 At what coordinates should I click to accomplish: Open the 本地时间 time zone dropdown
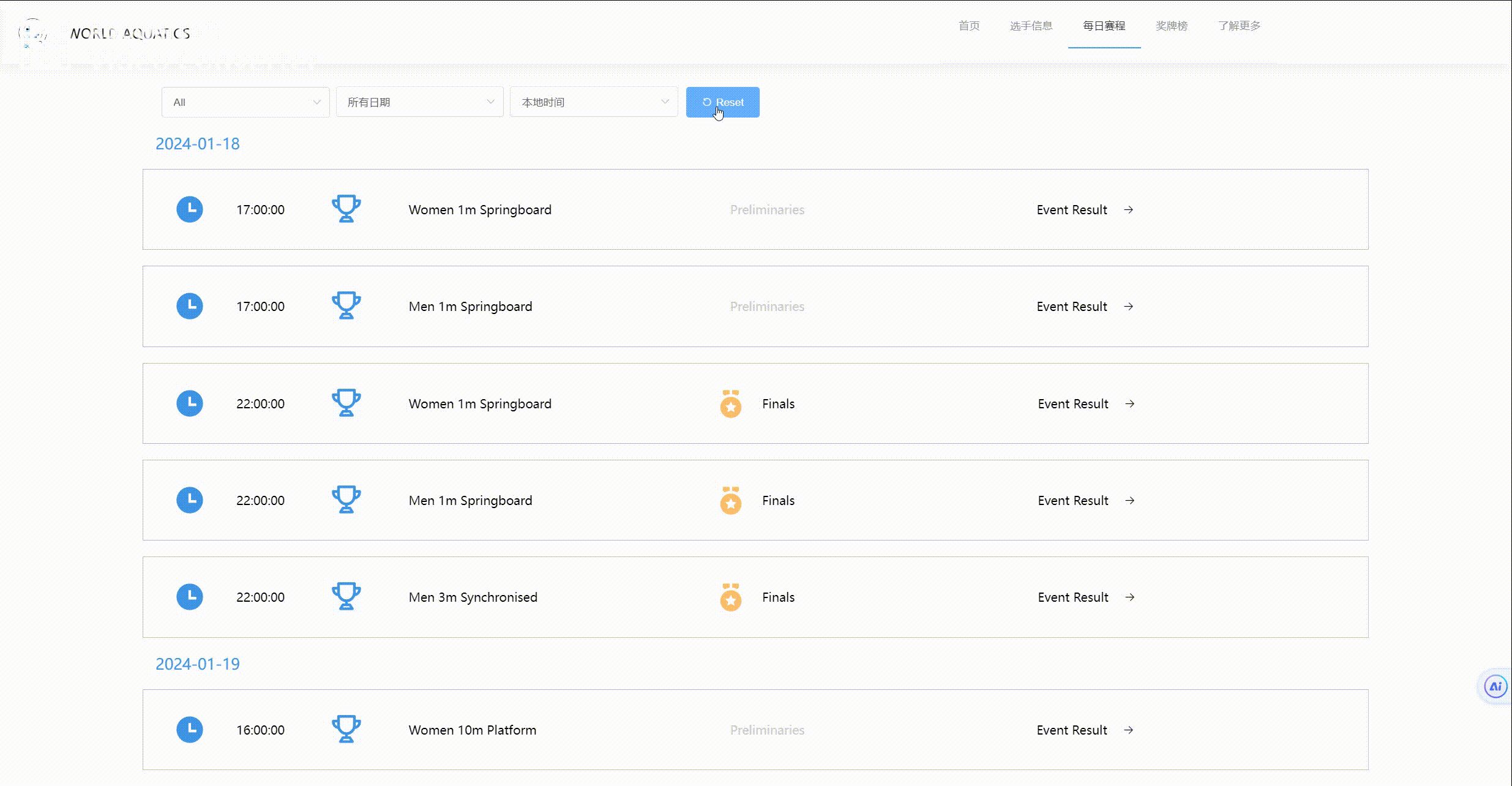593,102
